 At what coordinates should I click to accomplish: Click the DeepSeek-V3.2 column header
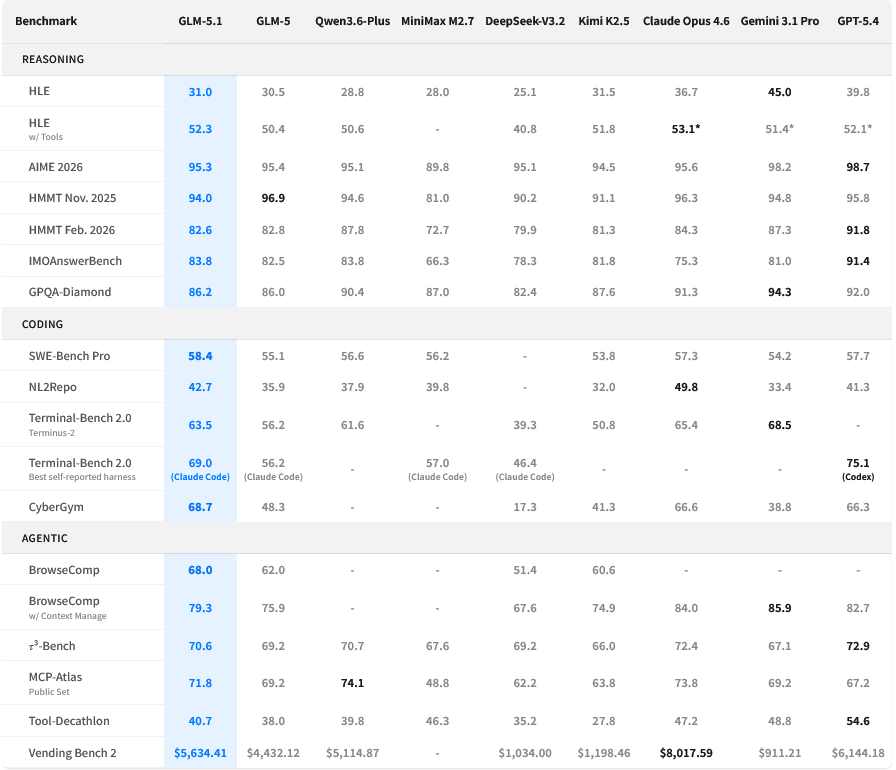(525, 21)
